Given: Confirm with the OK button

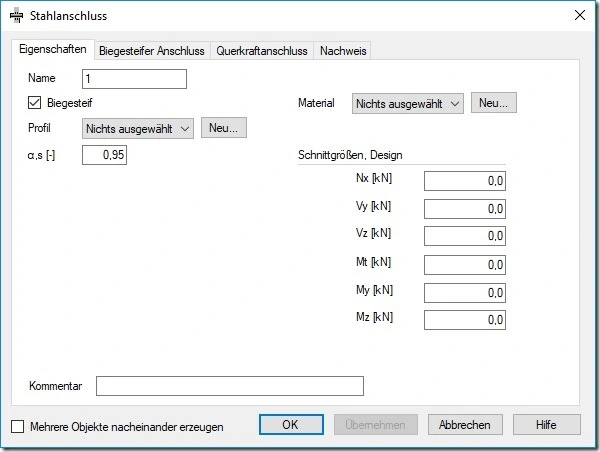Looking at the screenshot, I should point(291,424).
